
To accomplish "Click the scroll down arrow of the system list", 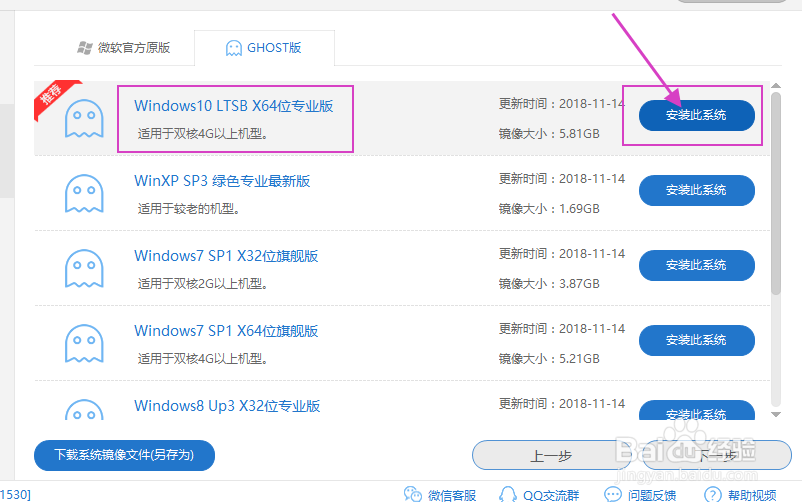I will (x=776, y=414).
